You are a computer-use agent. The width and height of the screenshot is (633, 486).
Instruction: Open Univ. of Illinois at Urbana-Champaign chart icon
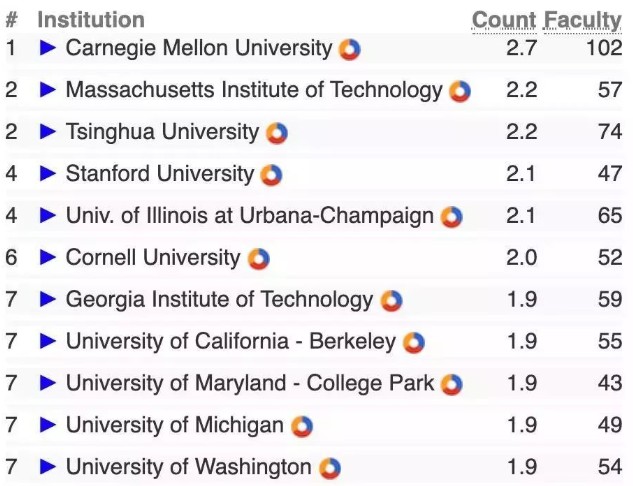pyautogui.click(x=451, y=217)
